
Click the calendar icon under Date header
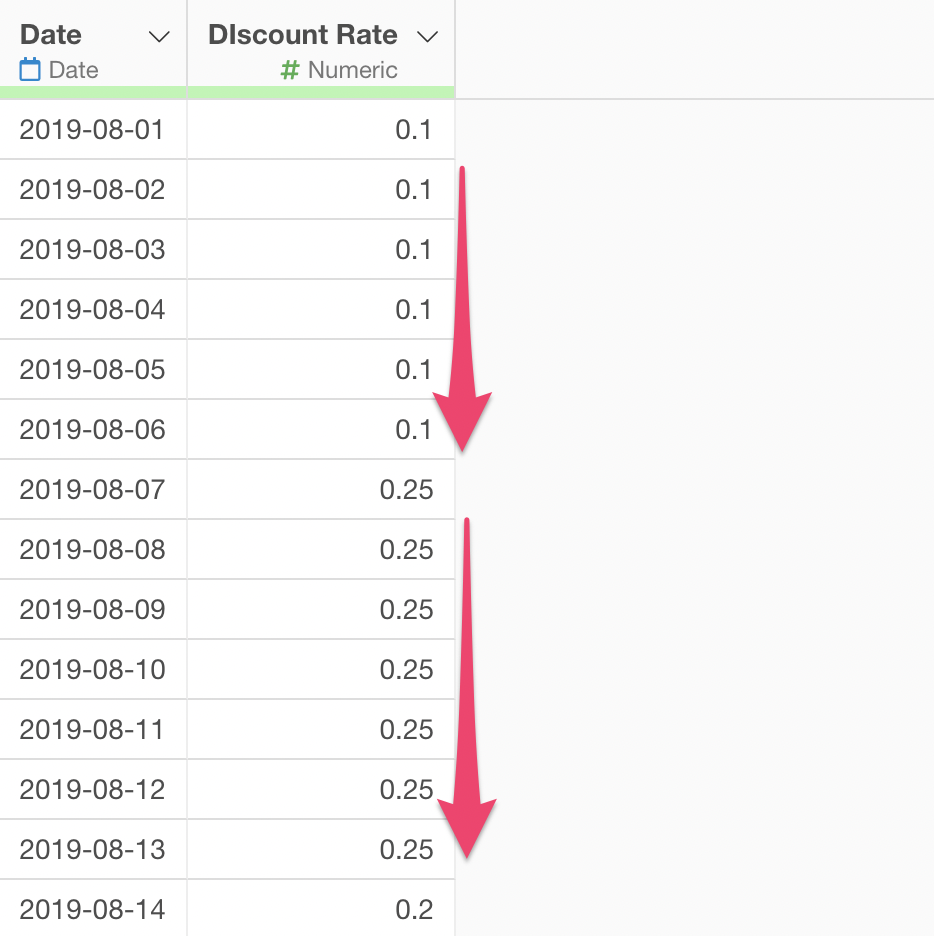point(30,70)
